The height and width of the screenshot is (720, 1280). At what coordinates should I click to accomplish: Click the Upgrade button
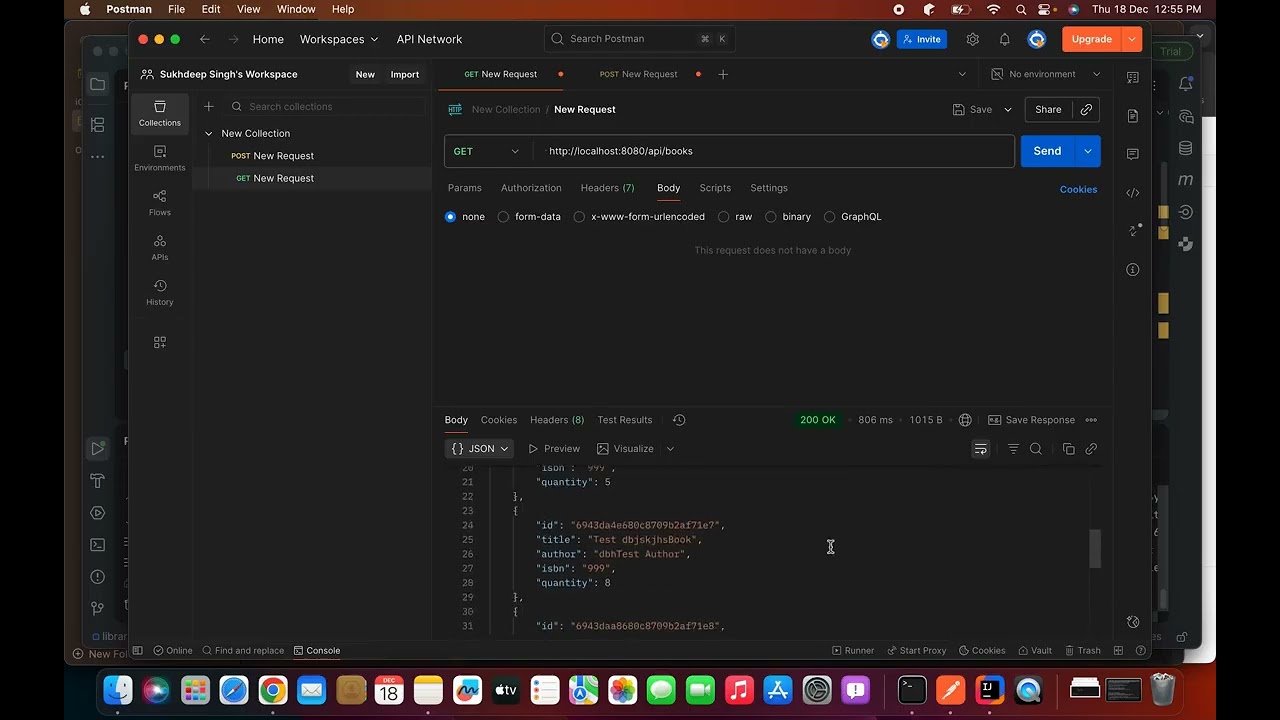pyautogui.click(x=1092, y=39)
